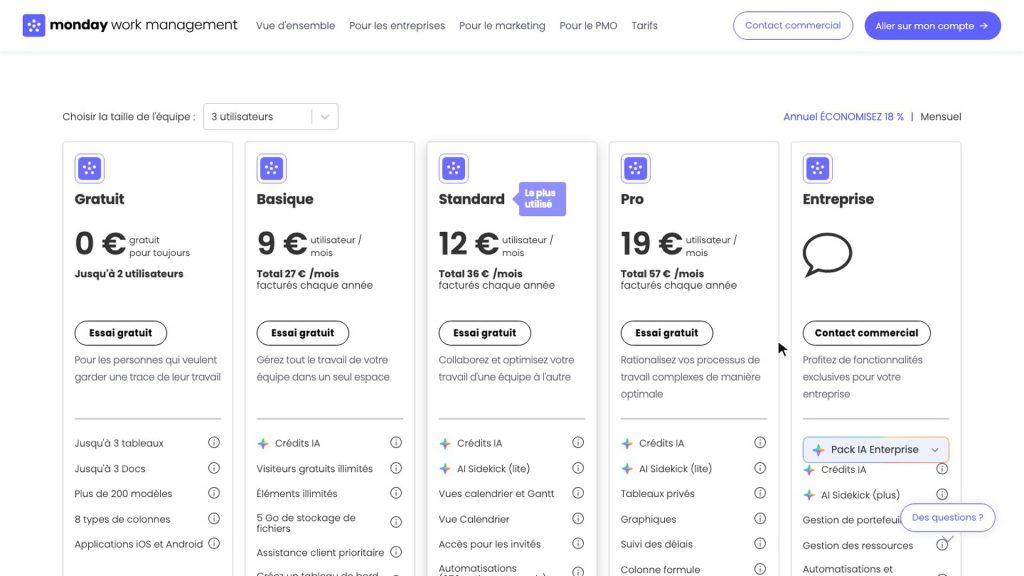Expand the Pack IA Enterprise dropdown
Viewport: 1024px width, 576px height.
pyautogui.click(x=876, y=449)
